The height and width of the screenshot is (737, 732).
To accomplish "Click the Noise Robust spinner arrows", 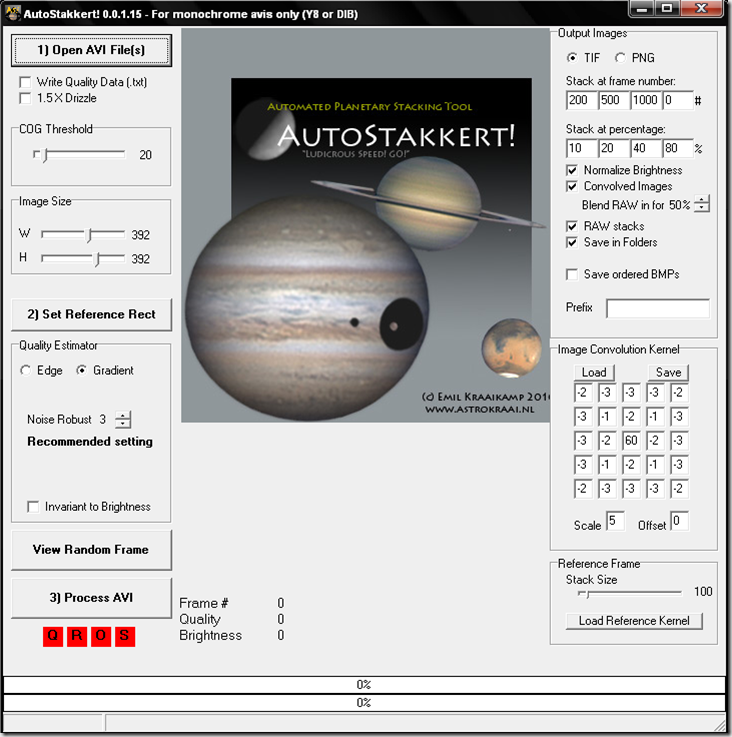I will tap(123, 419).
